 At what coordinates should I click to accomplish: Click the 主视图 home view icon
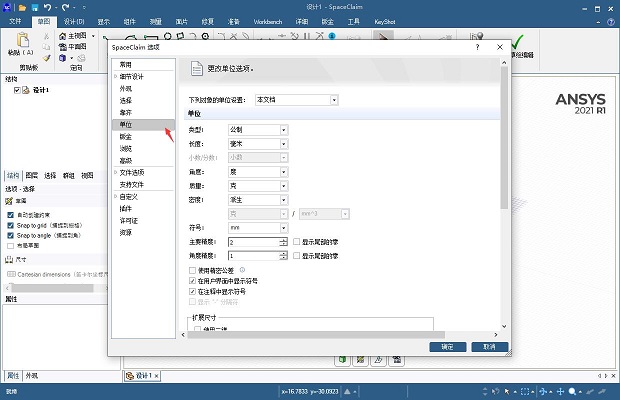click(62, 36)
